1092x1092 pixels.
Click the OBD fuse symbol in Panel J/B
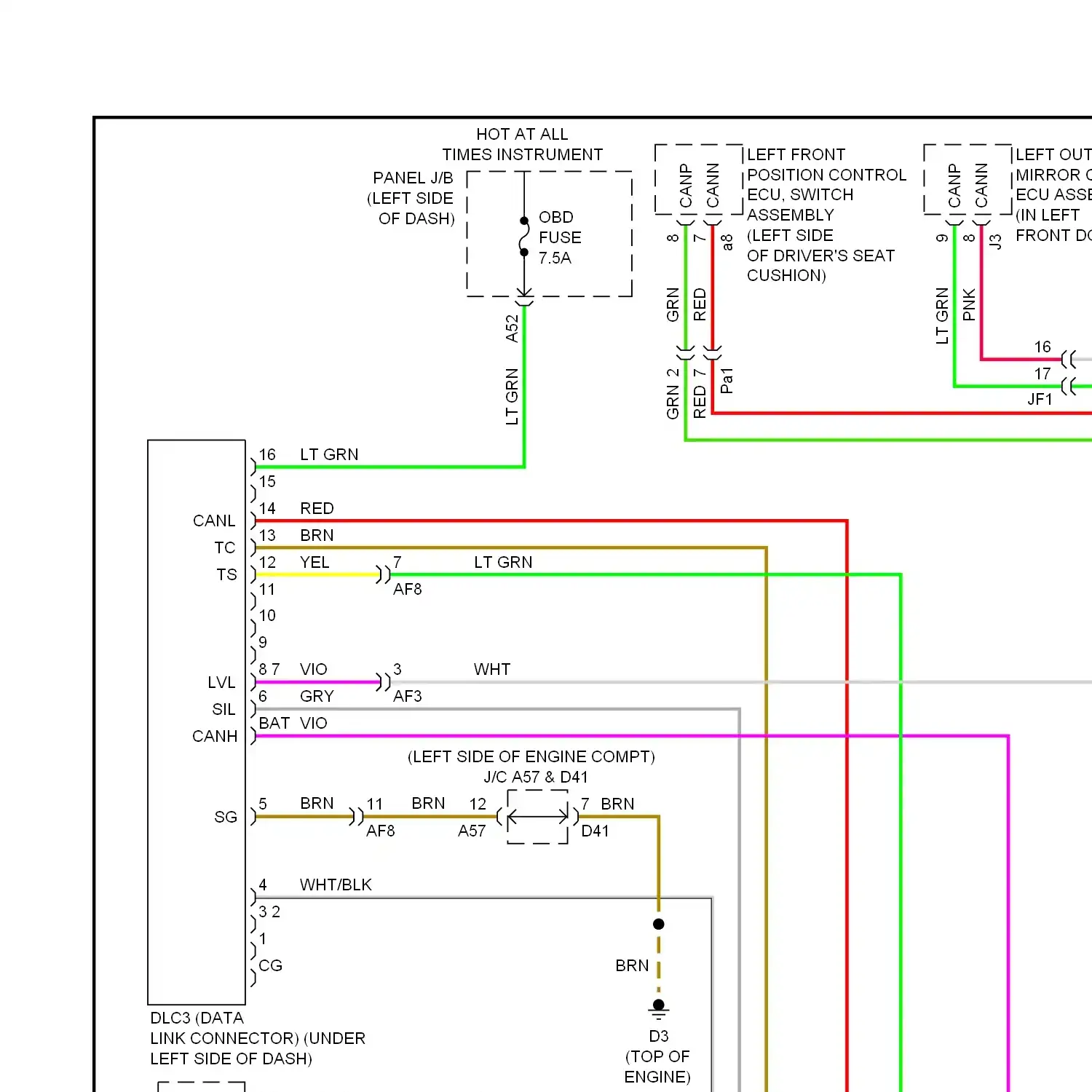point(524,237)
